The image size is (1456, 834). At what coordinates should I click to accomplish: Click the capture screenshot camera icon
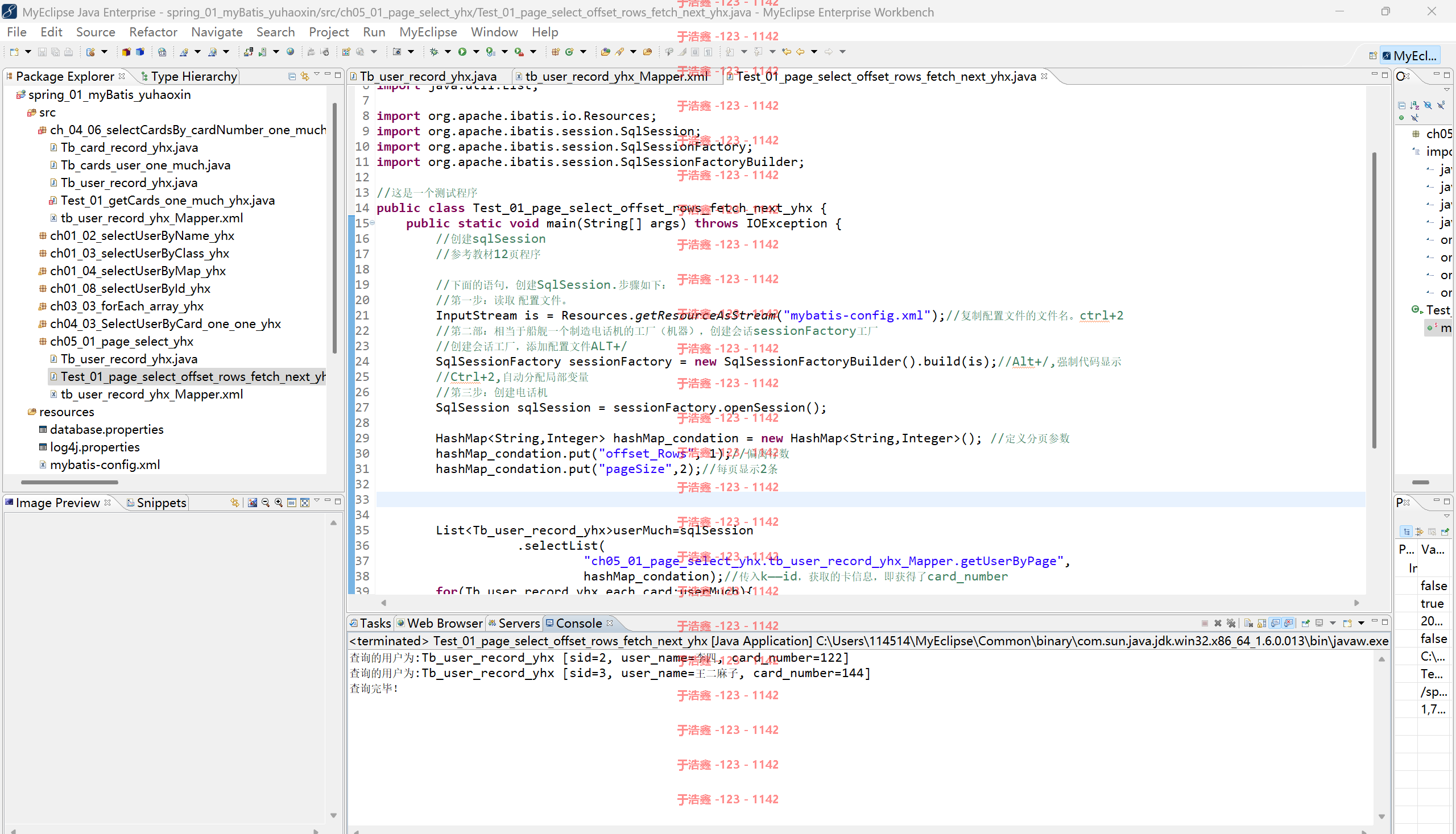click(x=396, y=52)
